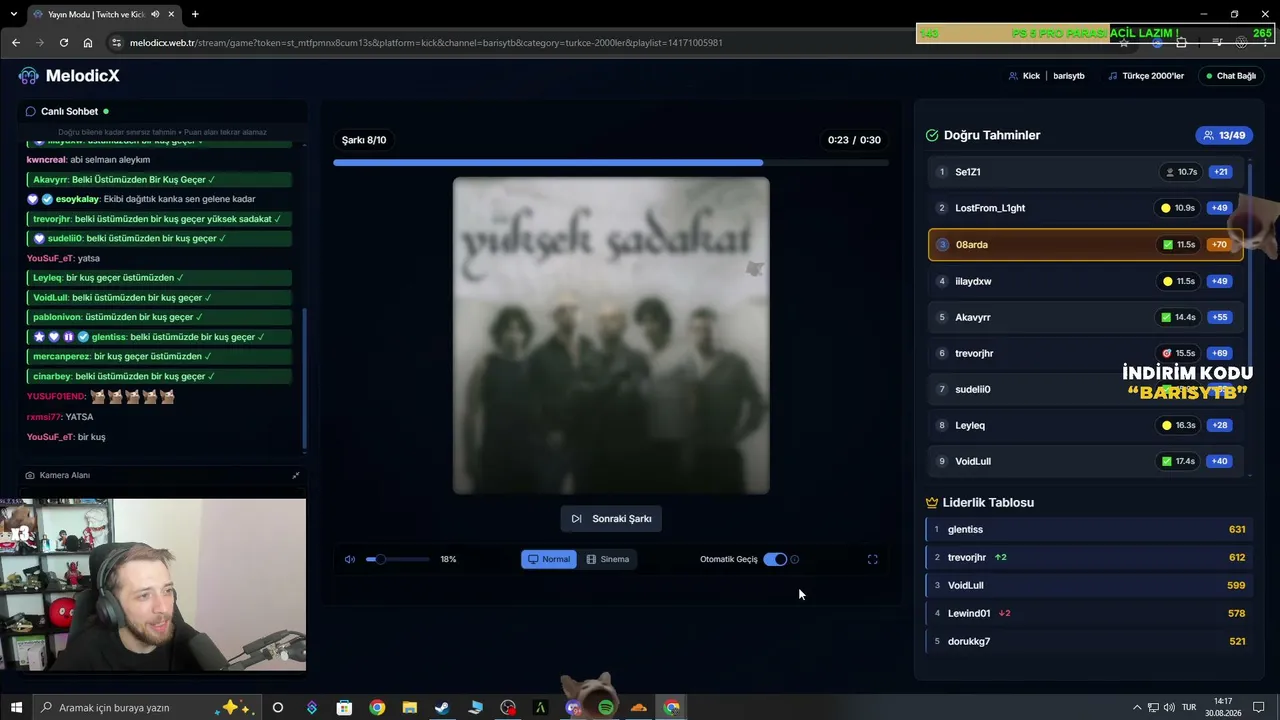Click rxmsi77's YATSA chat message
Image resolution: width=1280 pixels, height=720 pixels.
160,417
